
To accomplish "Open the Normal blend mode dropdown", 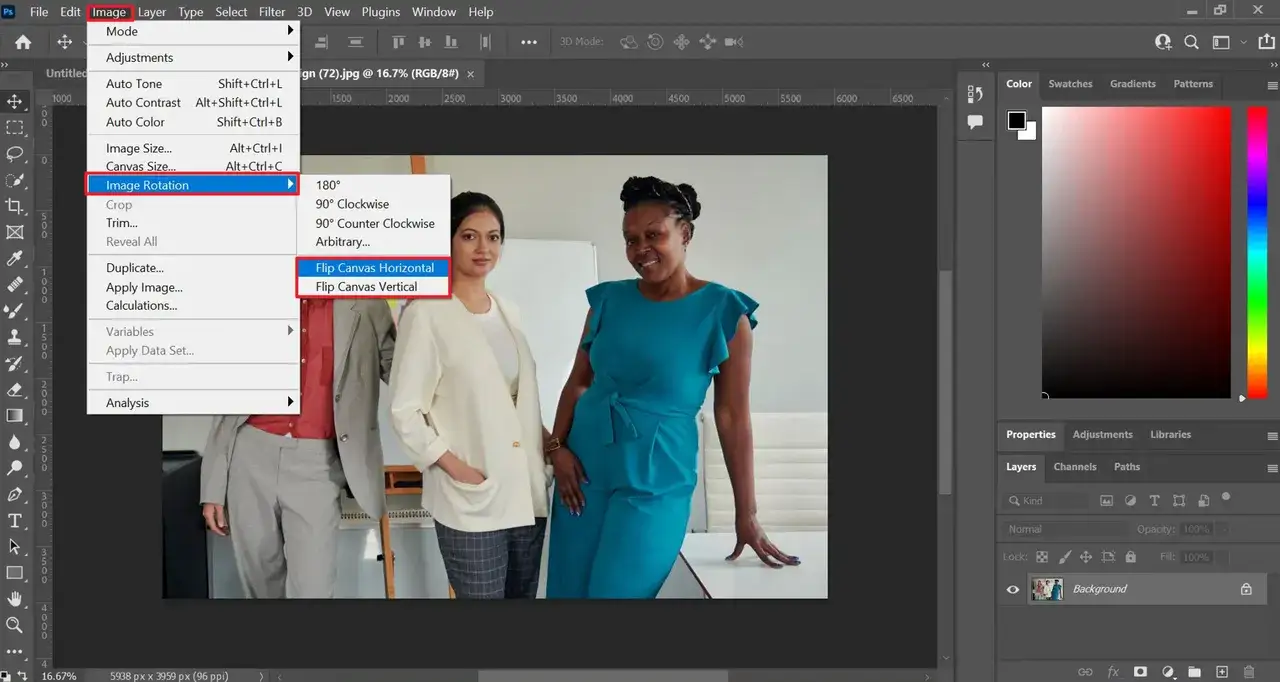I will click(1062, 529).
